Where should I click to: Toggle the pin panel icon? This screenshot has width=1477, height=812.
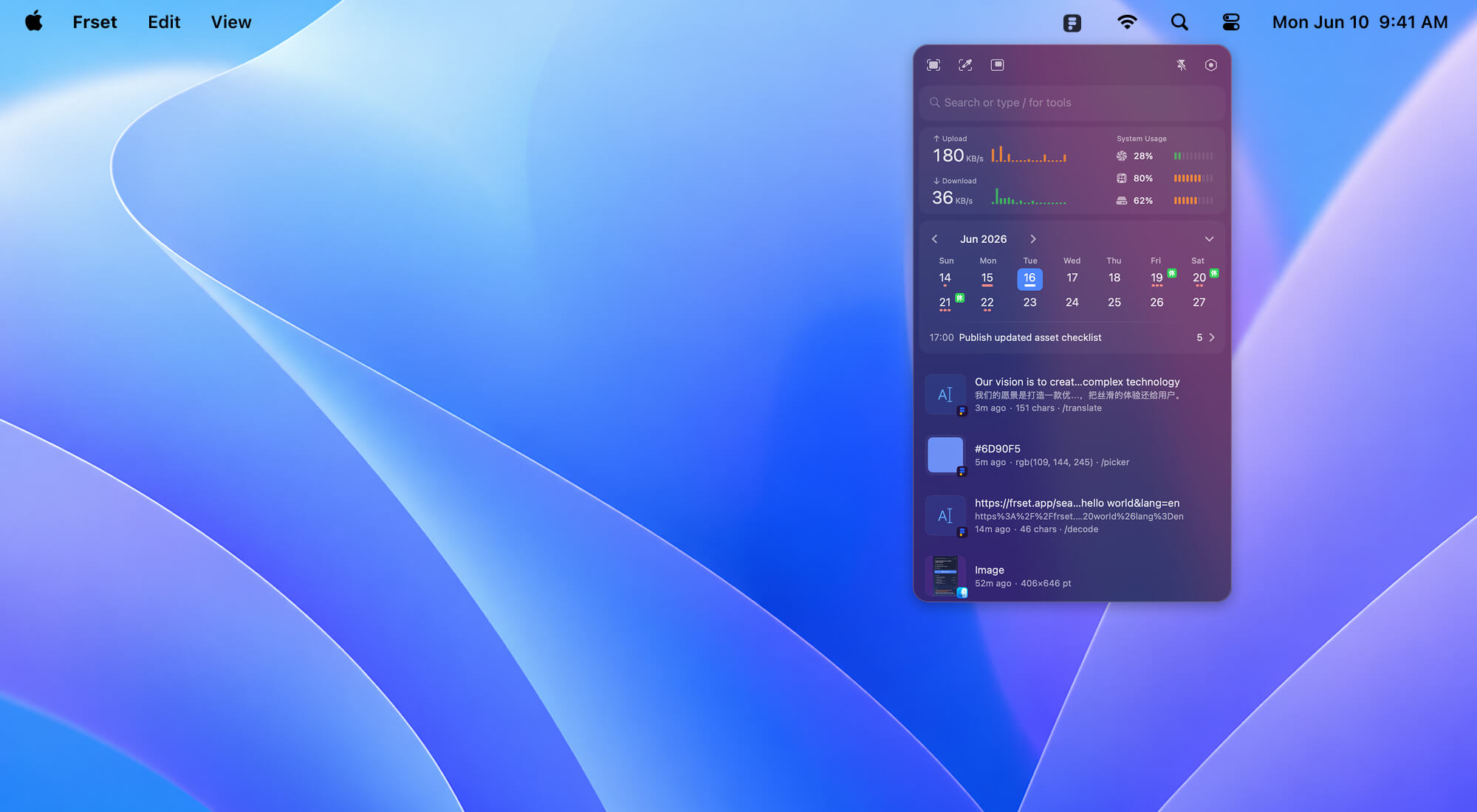(1181, 65)
